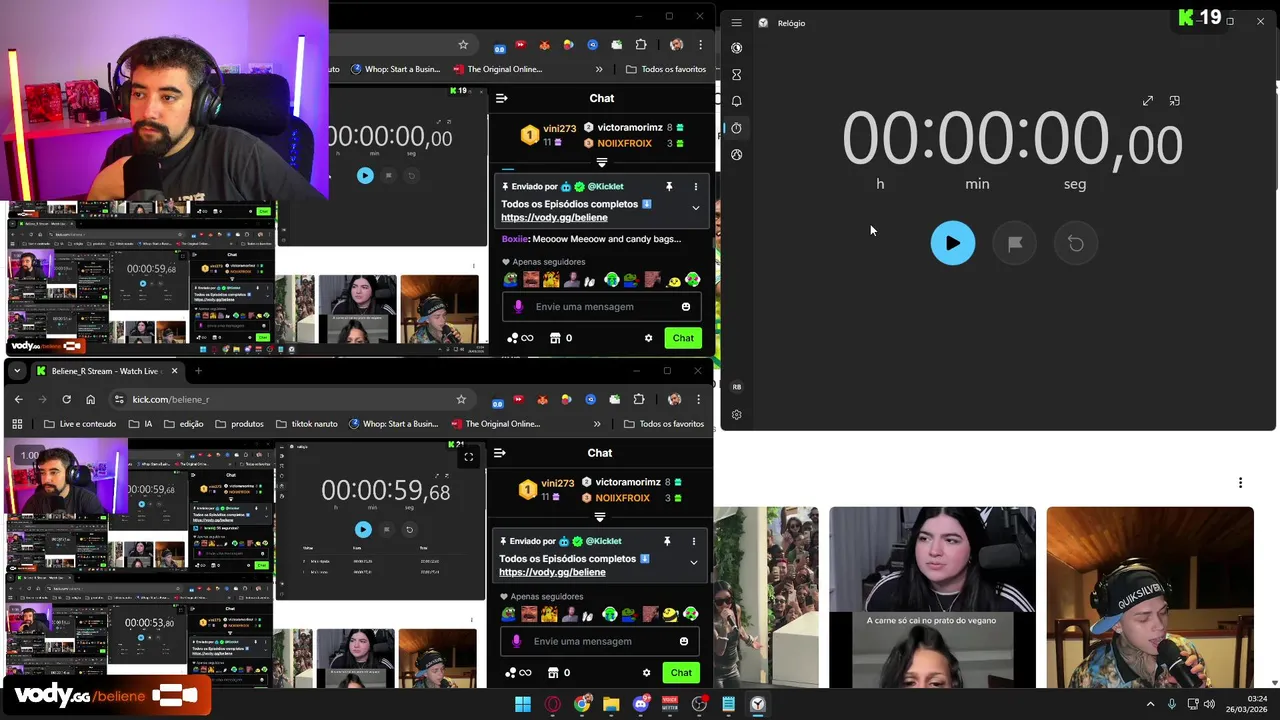
Task: Open the edição bookmark folder
Action: 184,424
